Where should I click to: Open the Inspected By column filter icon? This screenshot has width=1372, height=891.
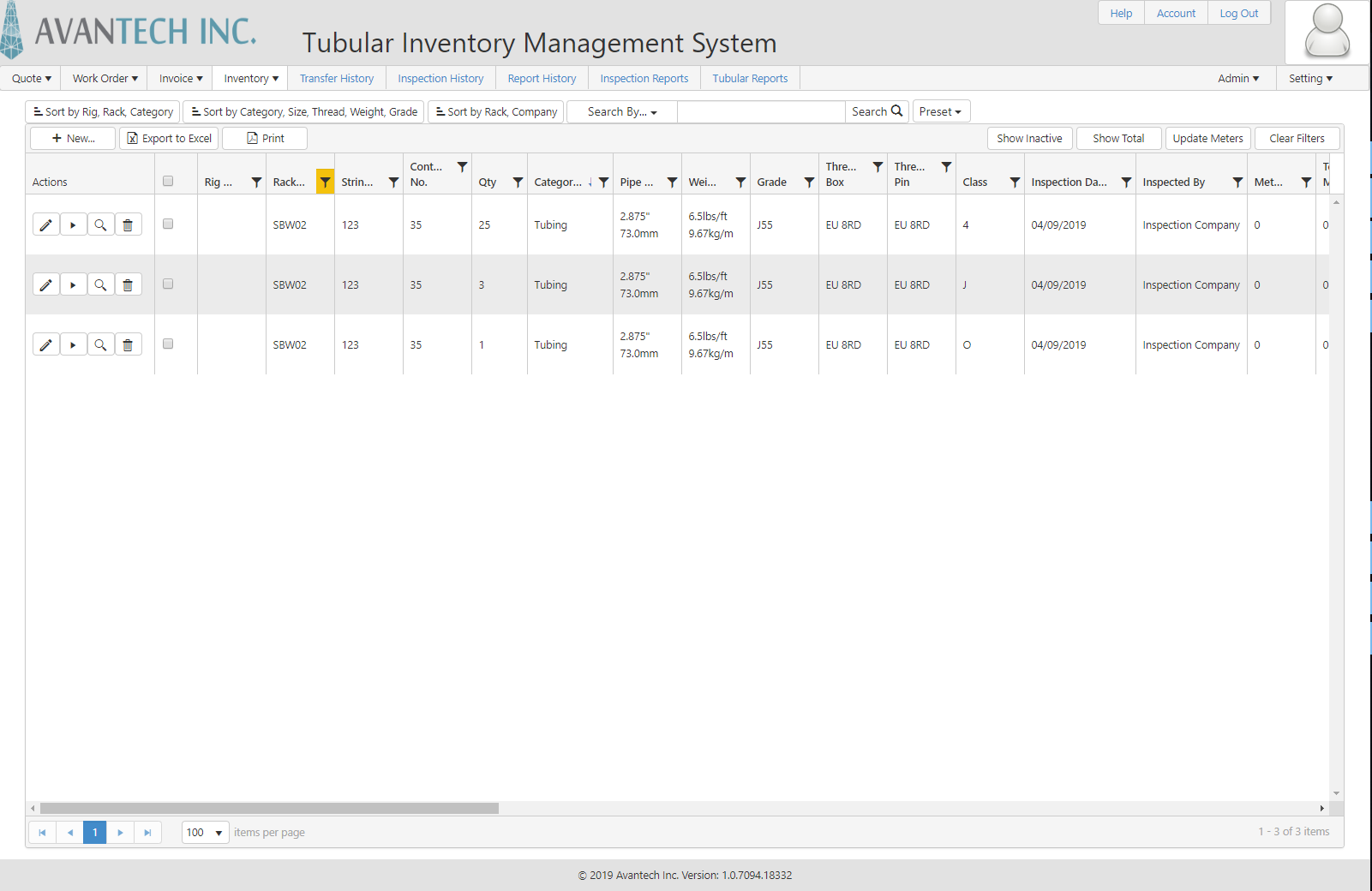(1237, 182)
